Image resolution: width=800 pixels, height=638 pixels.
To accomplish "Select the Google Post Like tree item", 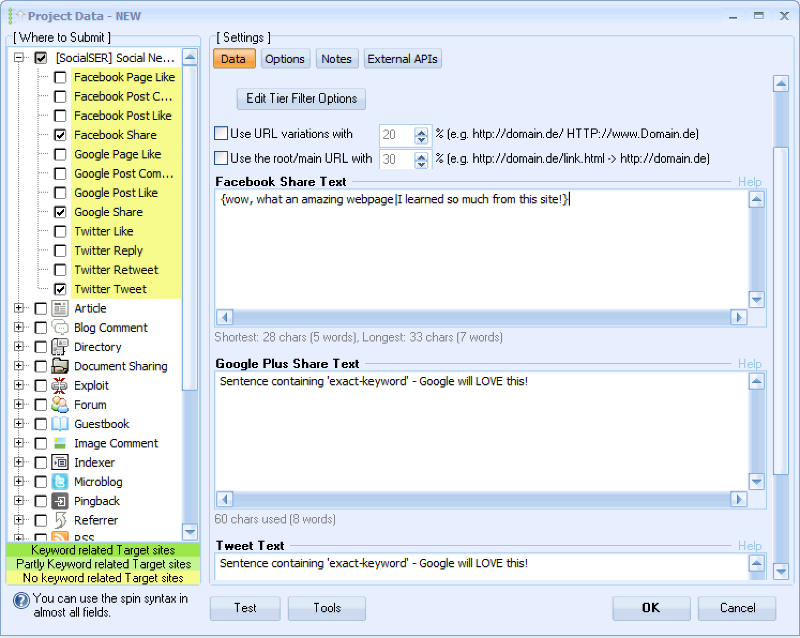I will [x=116, y=193].
